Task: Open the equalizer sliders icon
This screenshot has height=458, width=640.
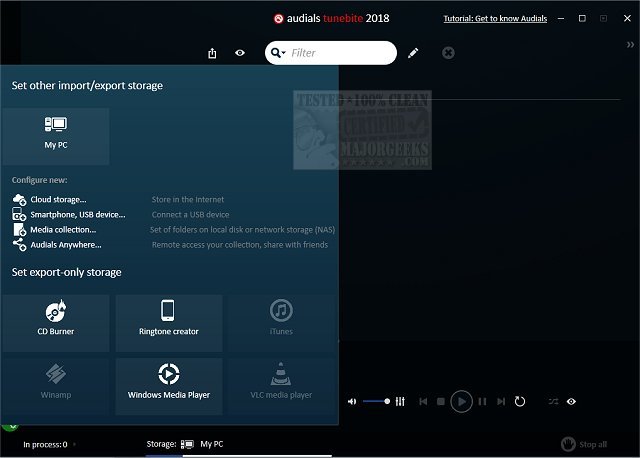Action: [400, 402]
